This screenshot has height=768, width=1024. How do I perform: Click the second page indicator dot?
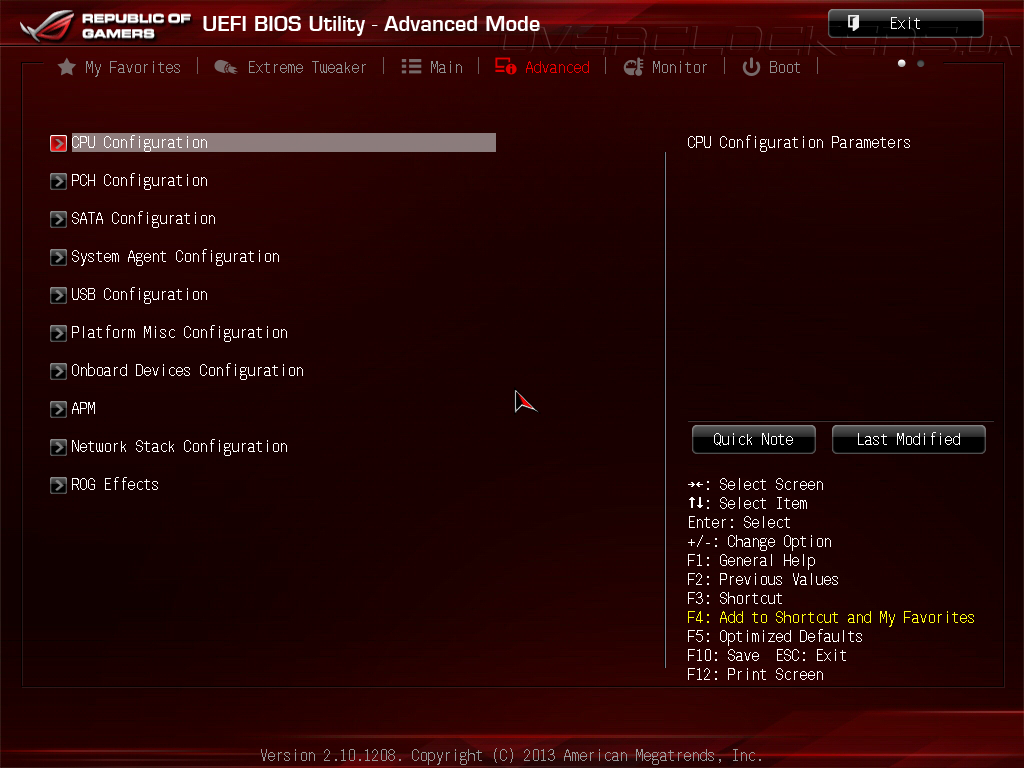[x=921, y=63]
